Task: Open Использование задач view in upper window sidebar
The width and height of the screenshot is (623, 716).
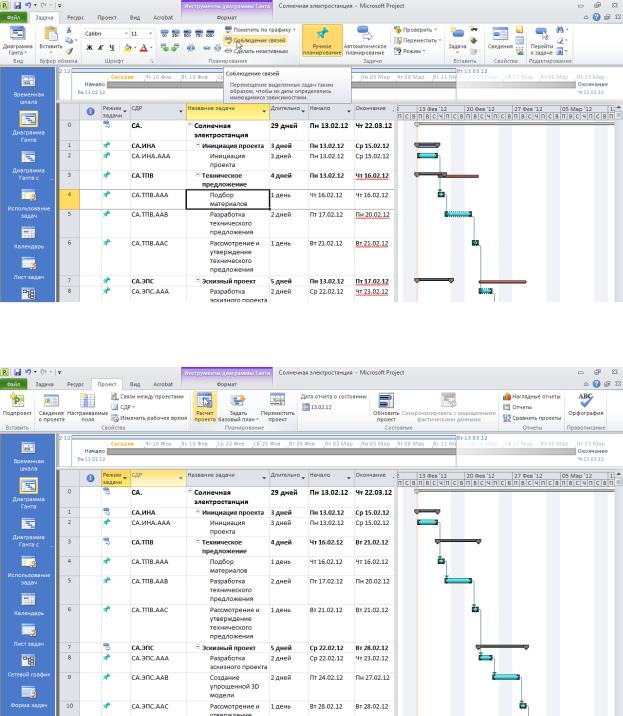Action: pyautogui.click(x=28, y=203)
